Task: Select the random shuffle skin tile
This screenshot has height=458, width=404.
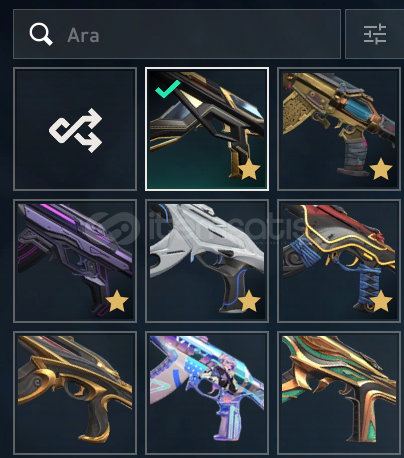Action: point(75,129)
